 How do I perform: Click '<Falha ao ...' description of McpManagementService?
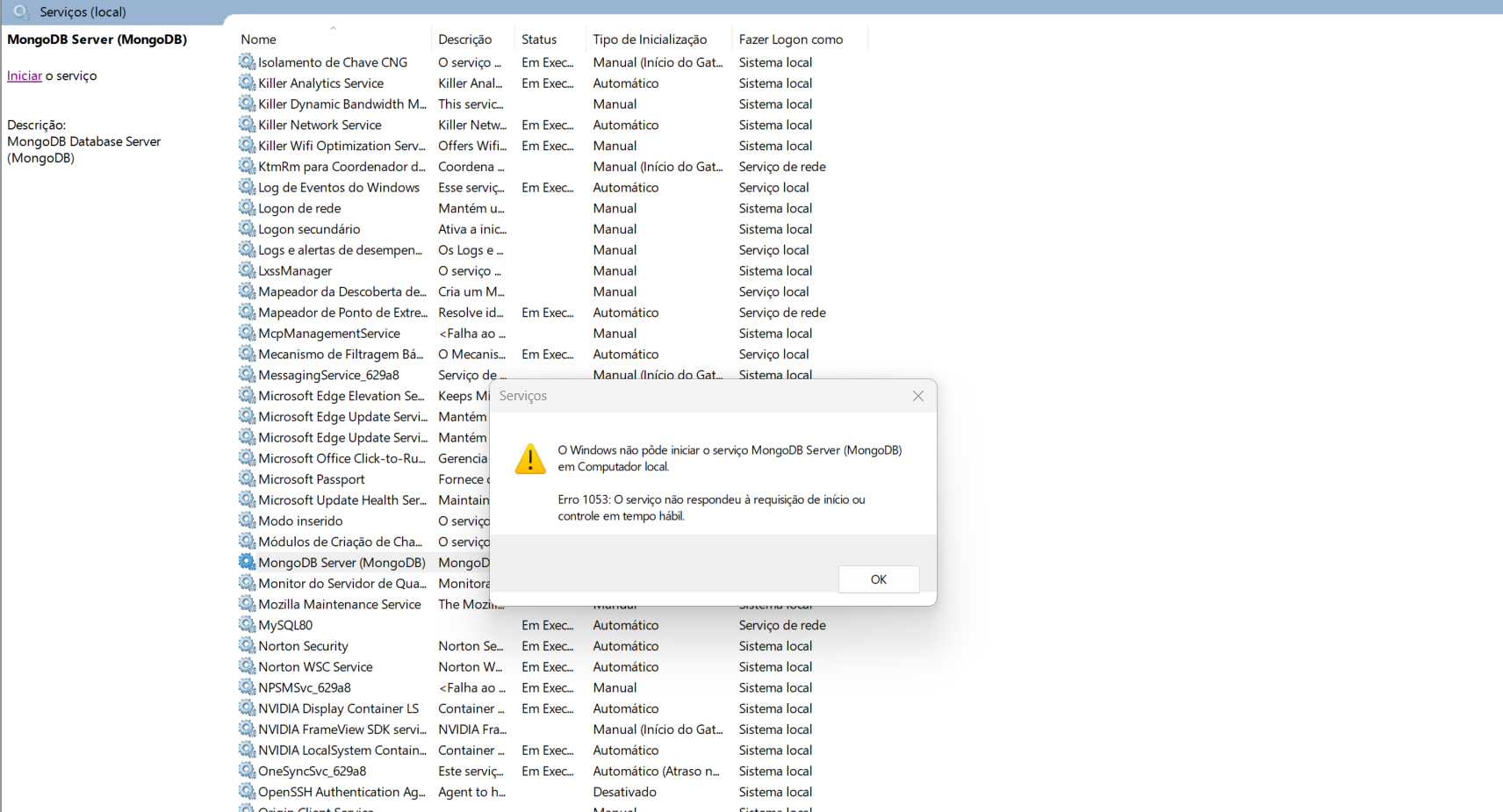coord(471,334)
